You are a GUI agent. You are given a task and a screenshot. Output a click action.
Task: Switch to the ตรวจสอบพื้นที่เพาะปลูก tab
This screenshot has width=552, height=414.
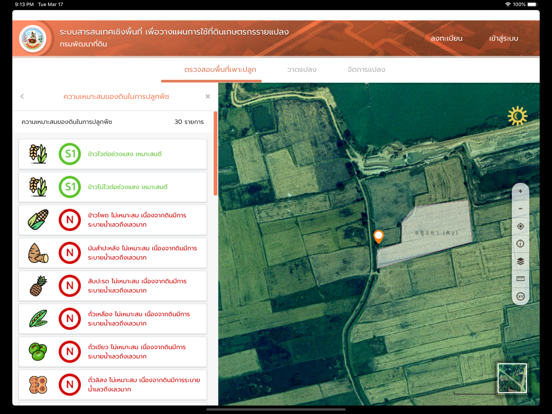point(220,70)
